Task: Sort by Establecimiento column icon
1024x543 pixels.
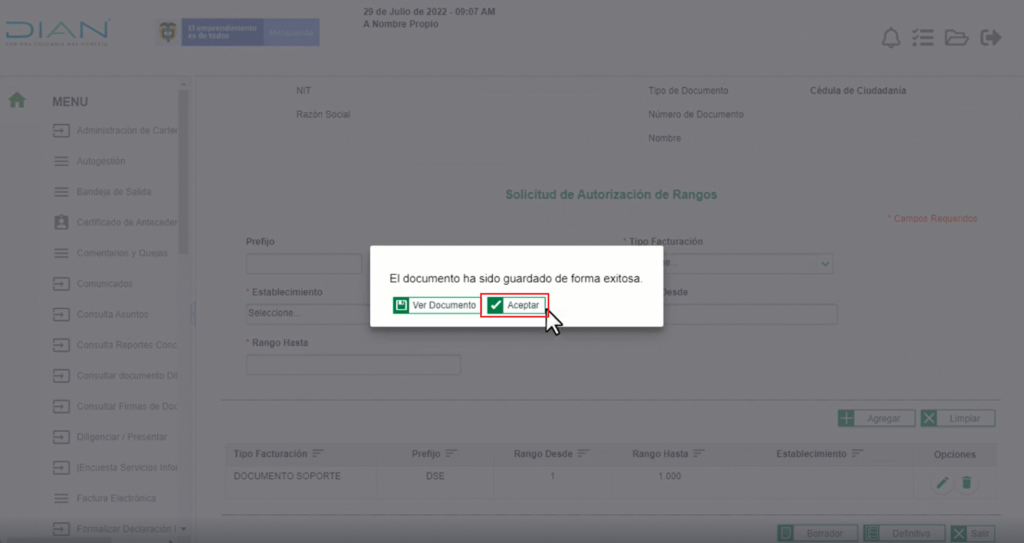Action: click(857, 453)
